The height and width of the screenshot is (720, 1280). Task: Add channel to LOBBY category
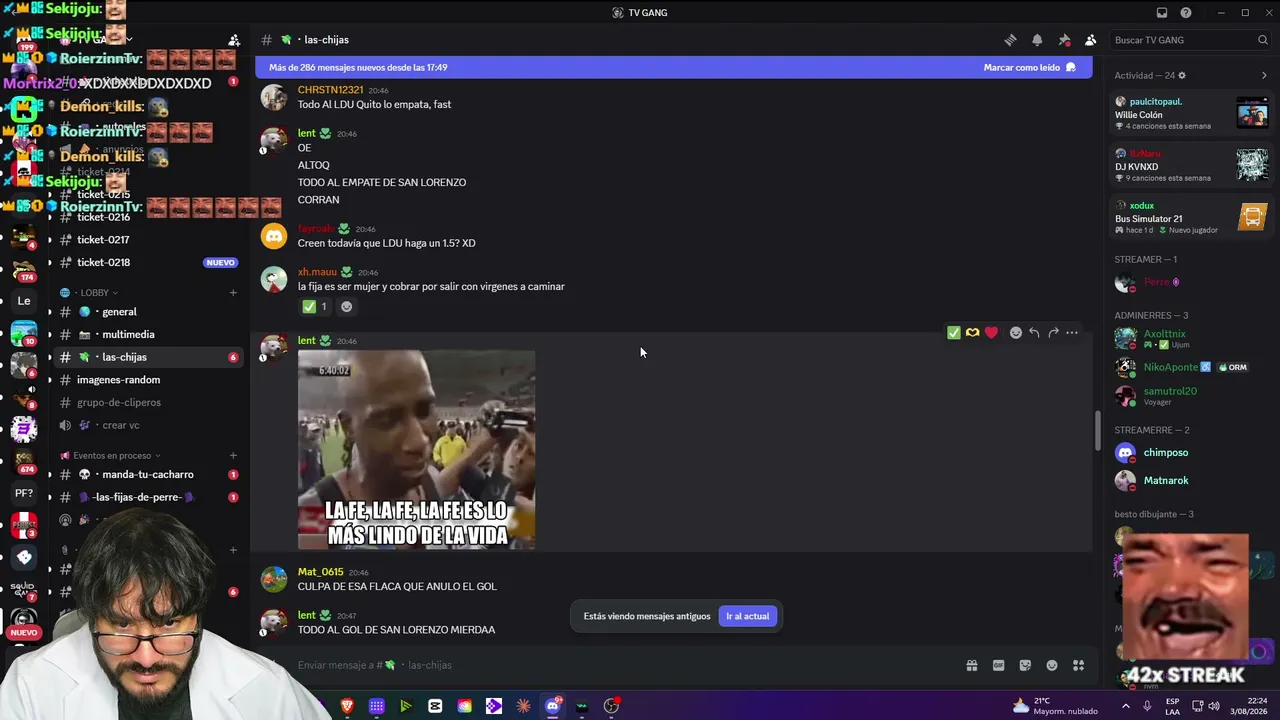(233, 293)
